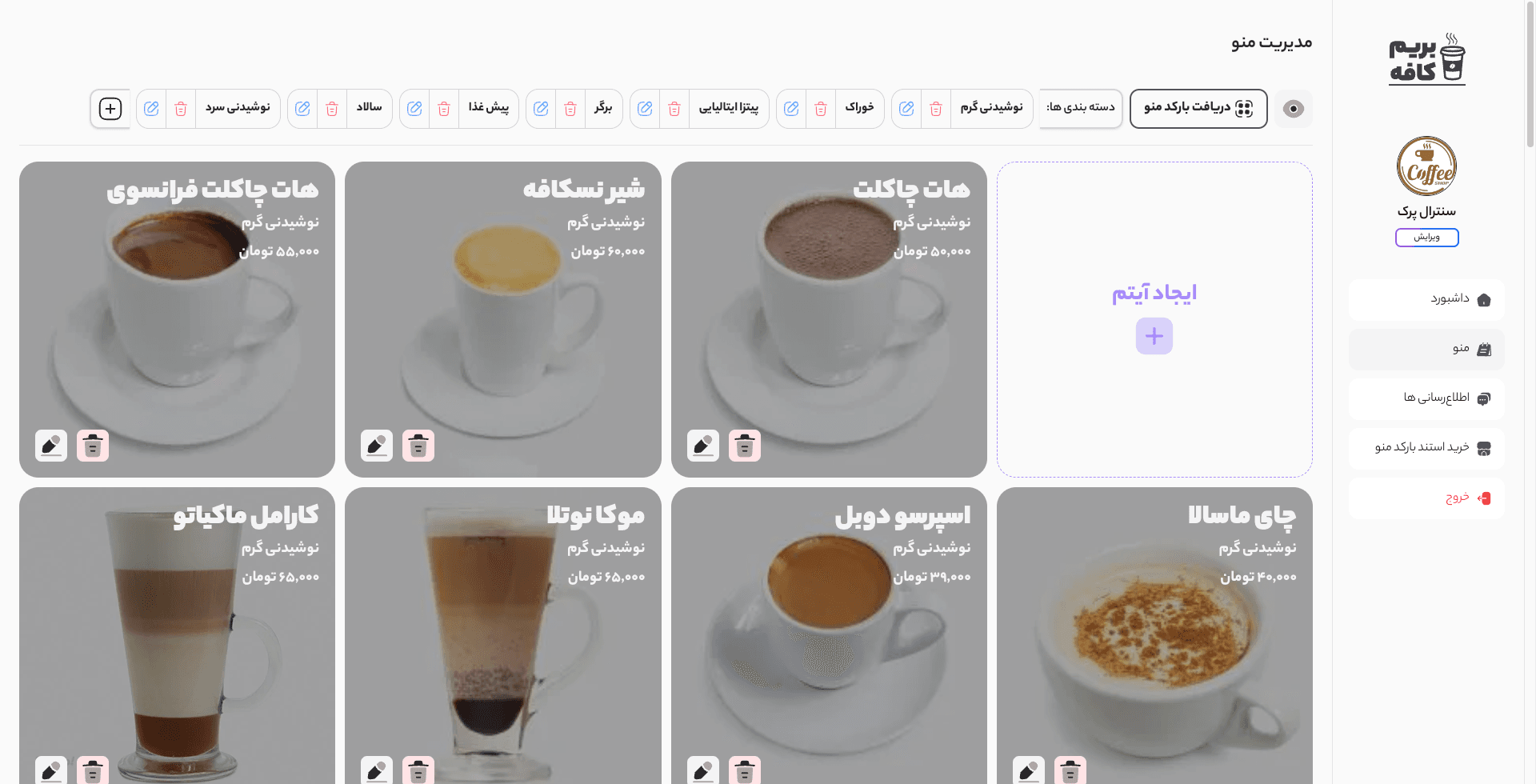Screen dimensions: 1536x784
Task: Click the دریافت بارکد منو button
Action: (1198, 108)
